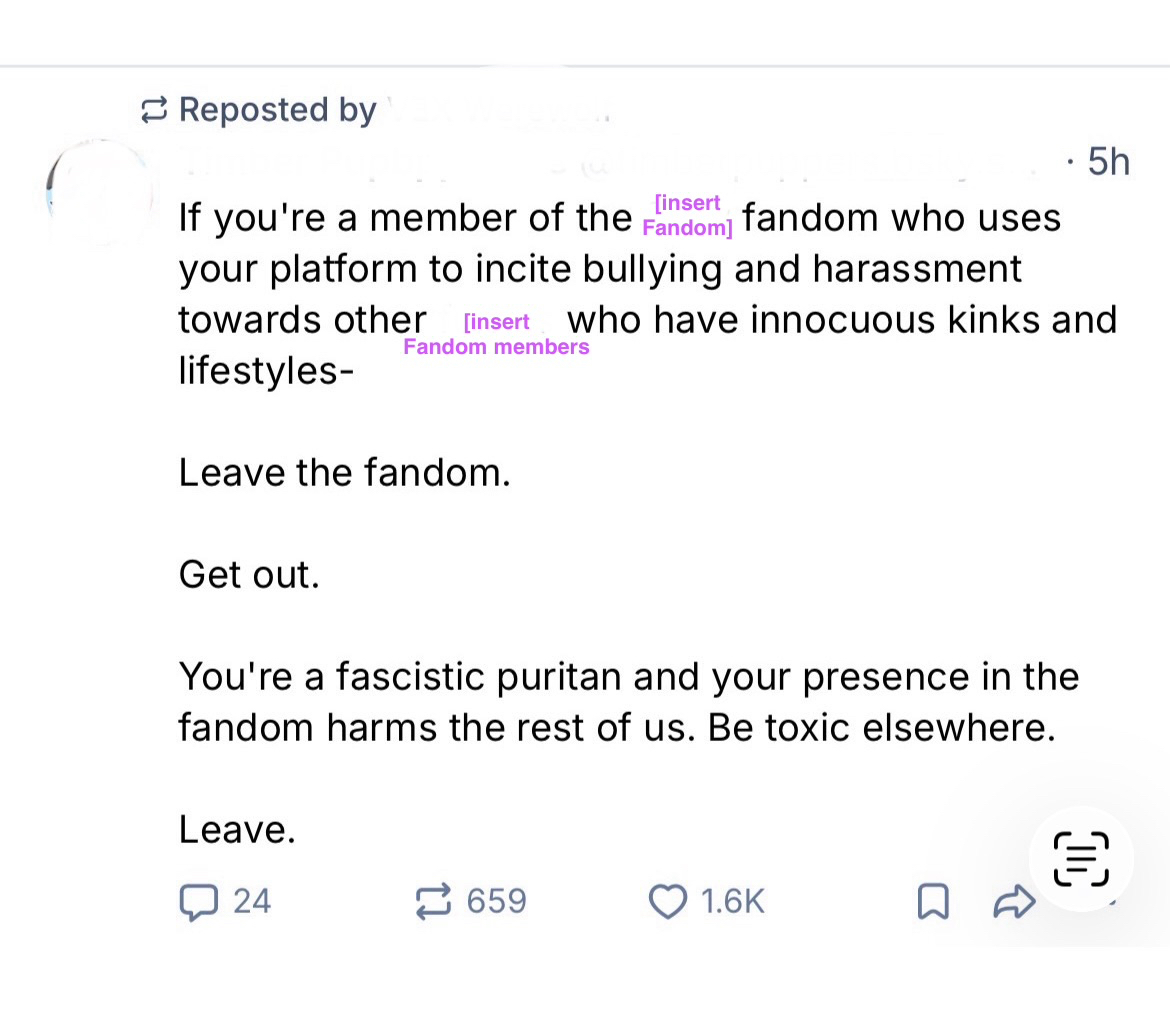Tap the repost arrows icon below the post

point(435,902)
